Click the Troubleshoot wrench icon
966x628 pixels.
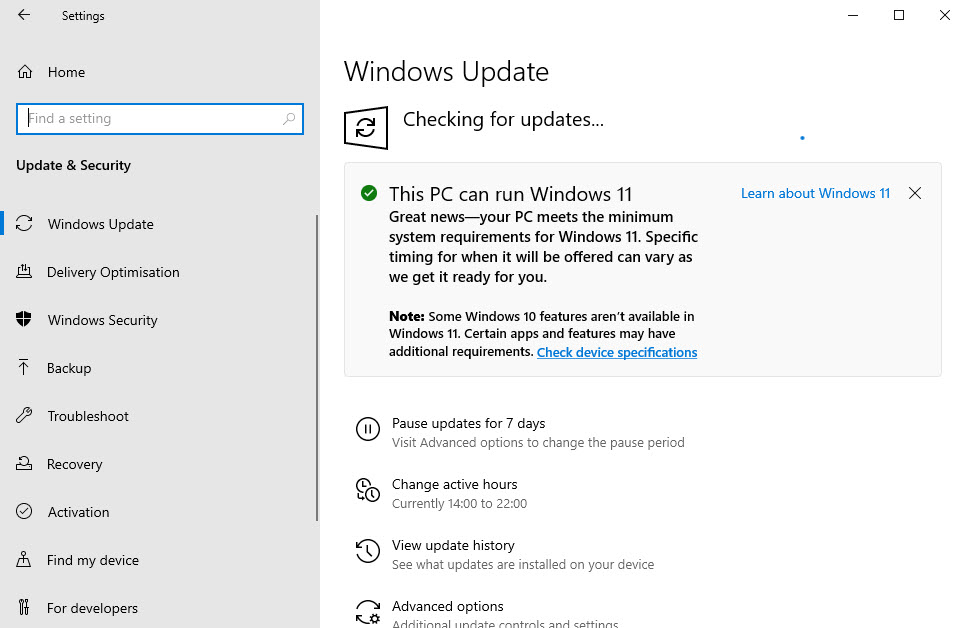tap(24, 415)
